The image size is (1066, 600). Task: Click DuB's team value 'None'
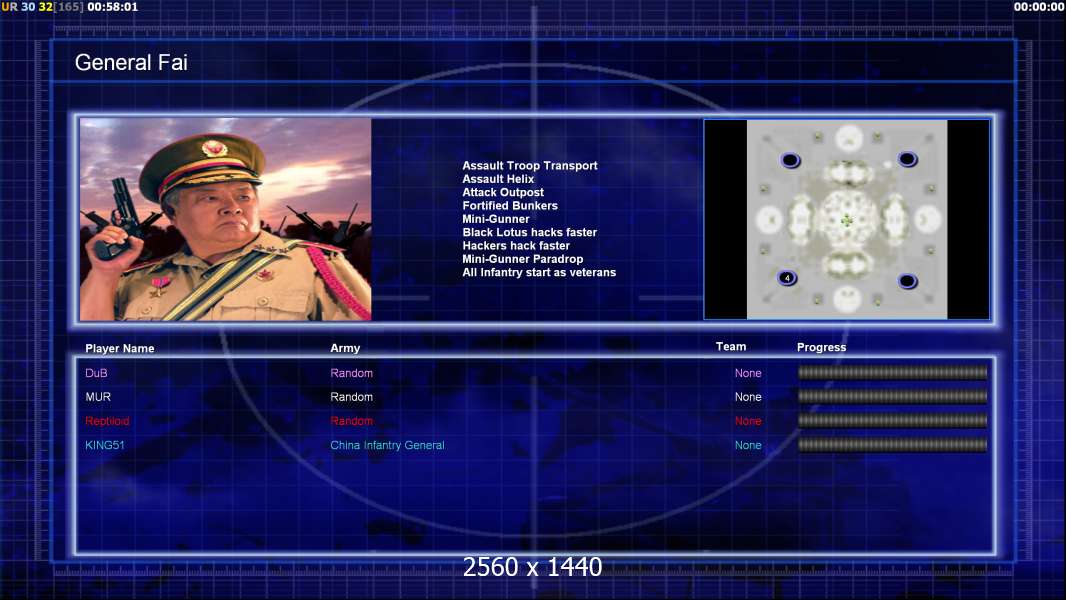tap(748, 373)
